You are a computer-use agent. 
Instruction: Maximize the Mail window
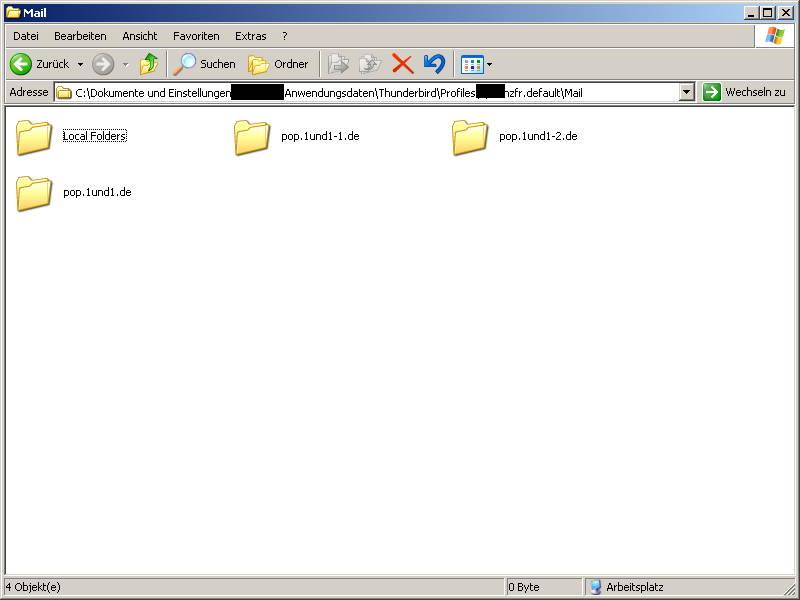767,13
